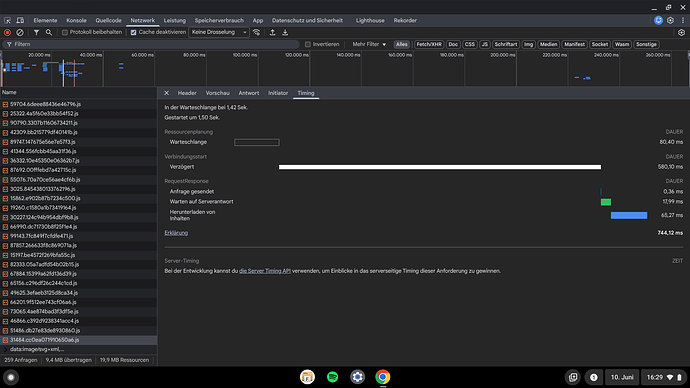Viewport: 690px width, 388px height.
Task: Filter requests by Fetch/XHR
Action: click(429, 44)
